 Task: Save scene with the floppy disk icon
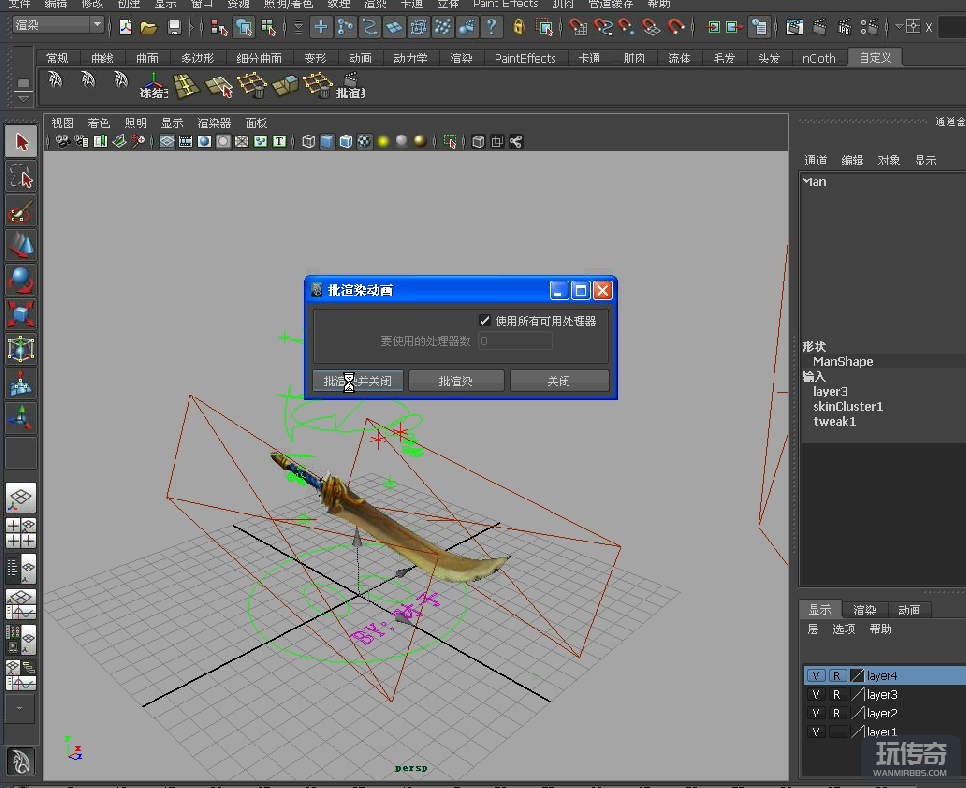pyautogui.click(x=174, y=27)
